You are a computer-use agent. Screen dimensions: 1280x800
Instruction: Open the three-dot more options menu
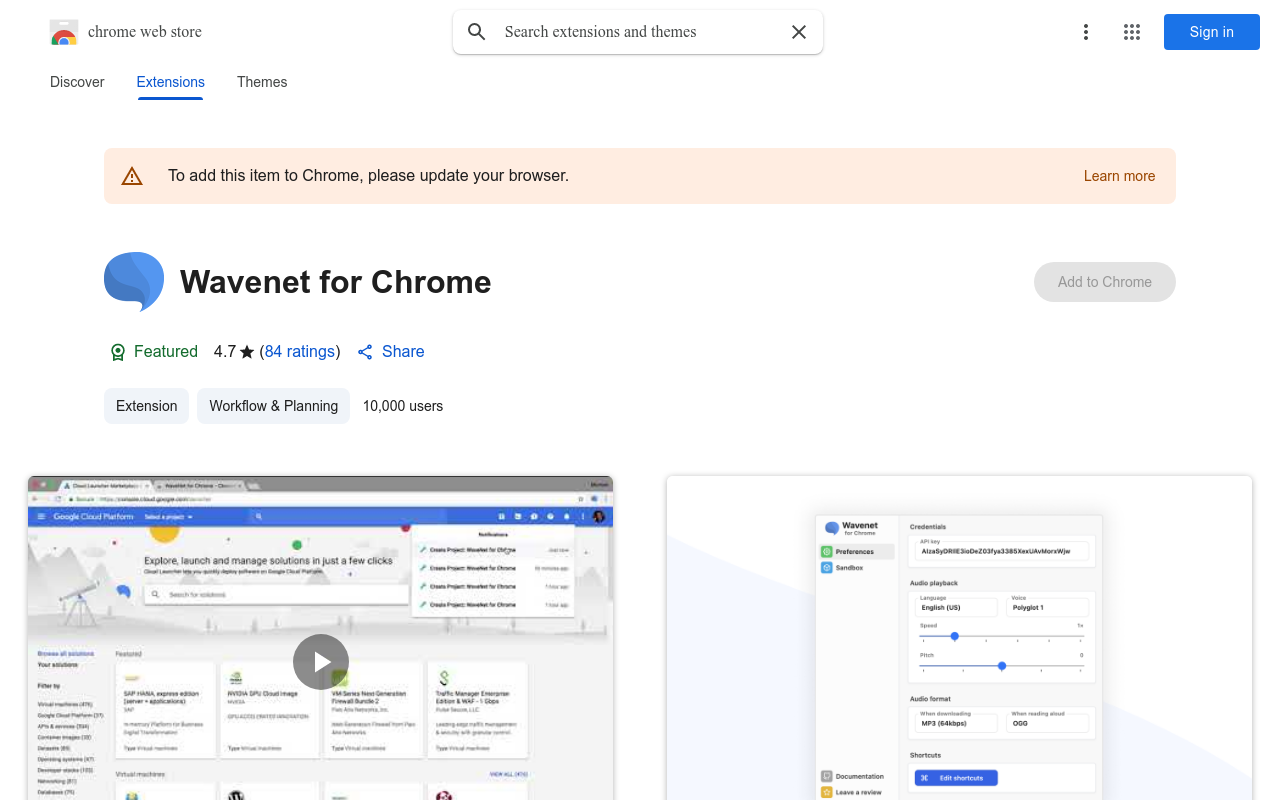coord(1086,32)
